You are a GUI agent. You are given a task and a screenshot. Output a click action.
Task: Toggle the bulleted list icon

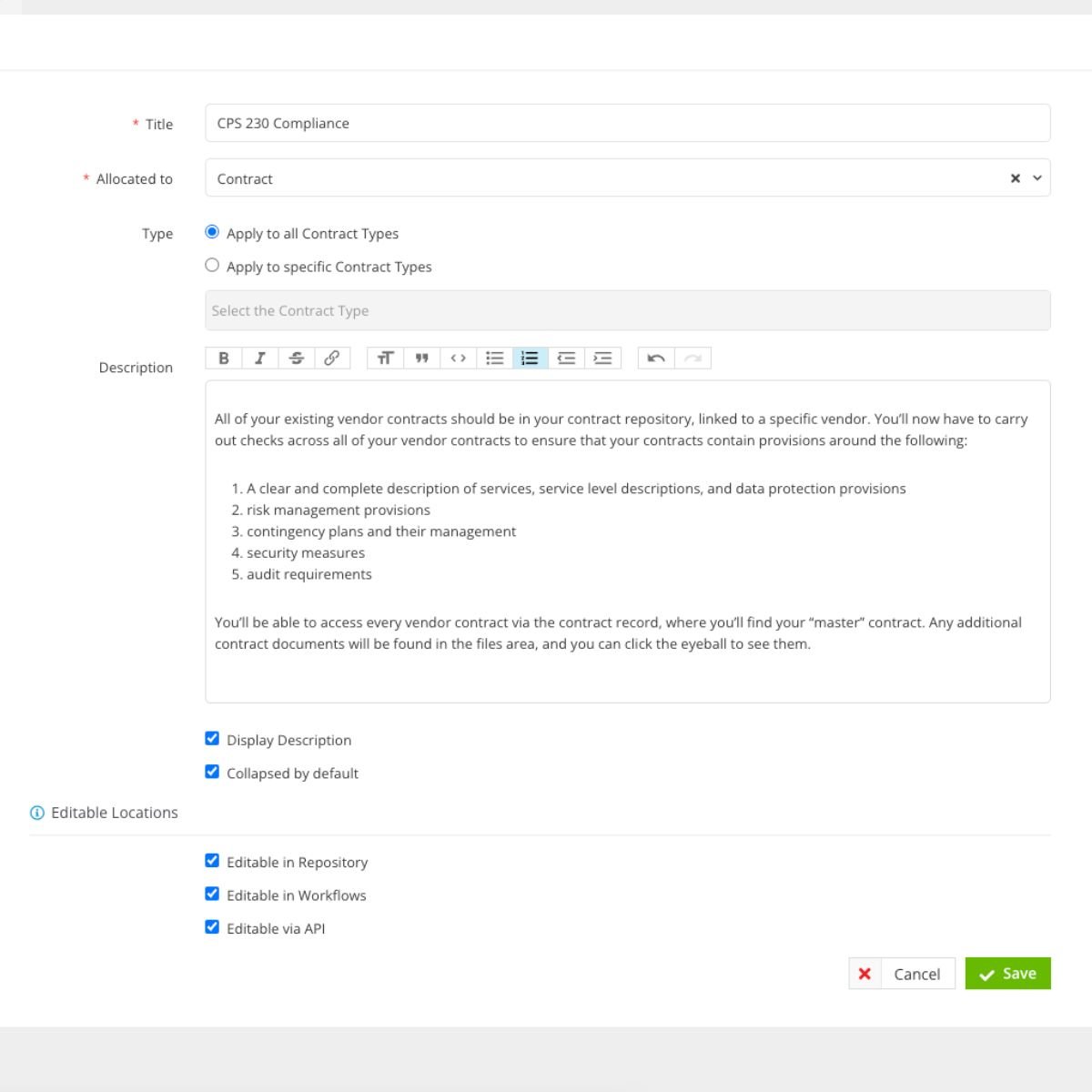(x=494, y=358)
